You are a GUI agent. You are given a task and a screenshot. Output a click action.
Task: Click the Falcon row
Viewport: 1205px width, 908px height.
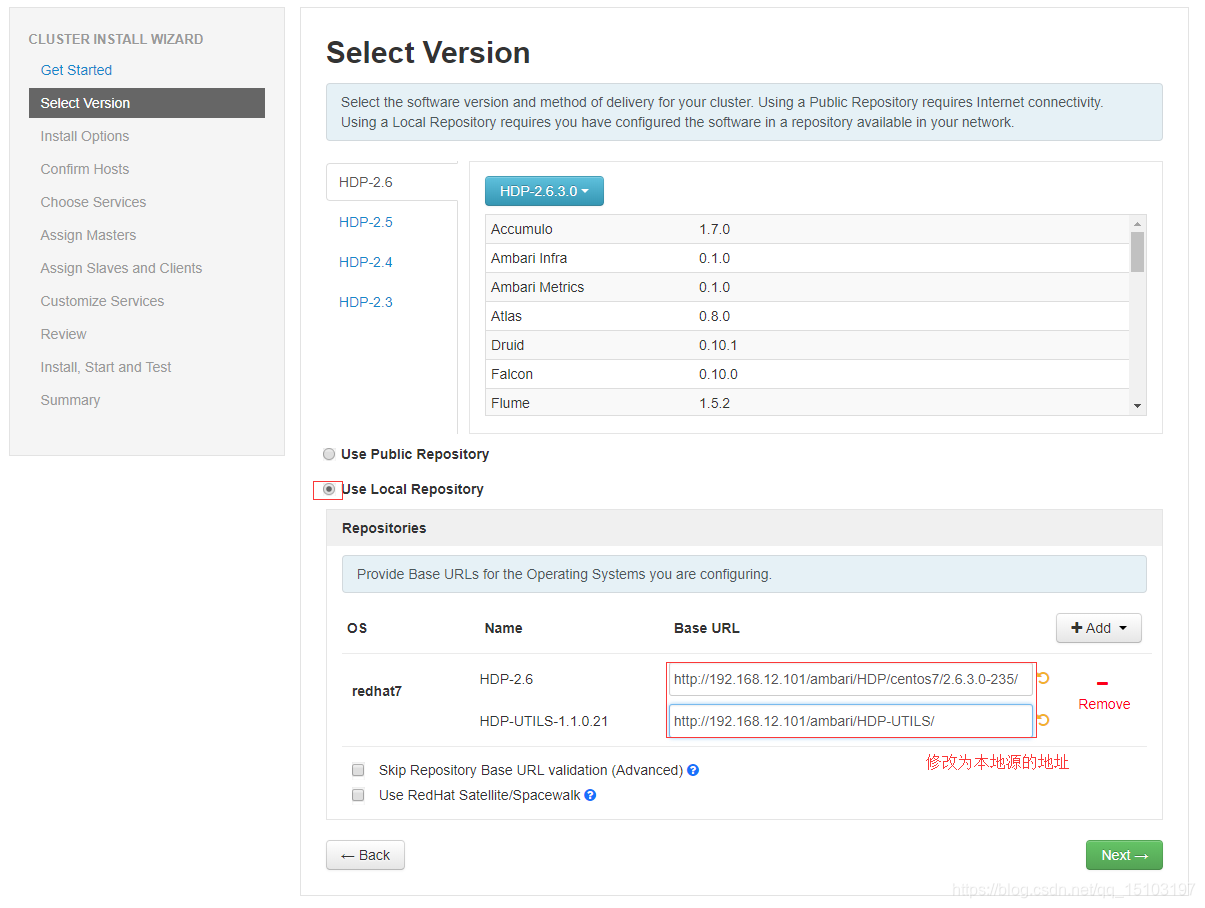coord(807,374)
